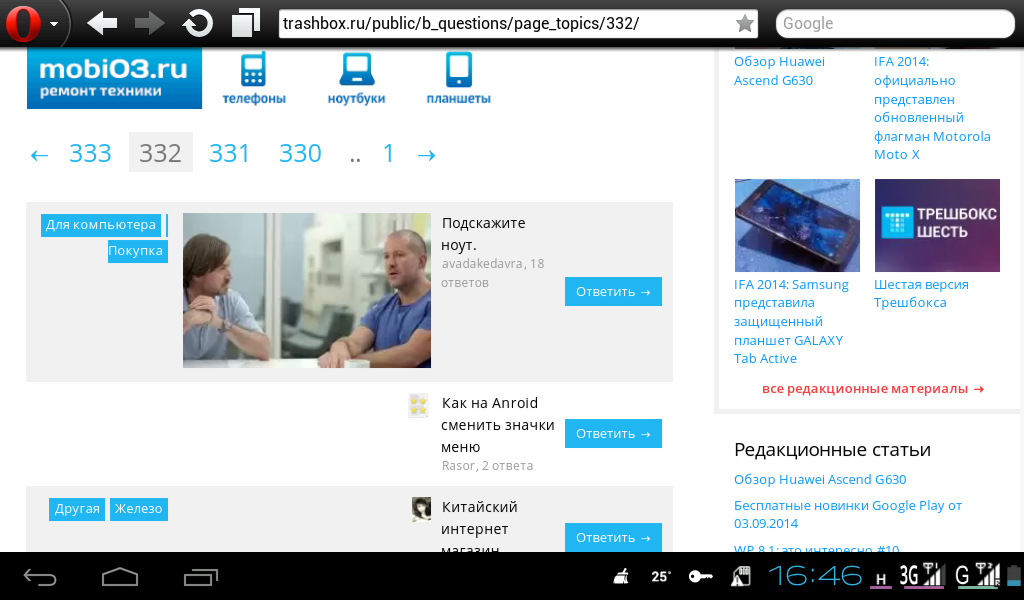Open the ноутбуки laptop category icon
1024x600 pixels.
click(356, 79)
